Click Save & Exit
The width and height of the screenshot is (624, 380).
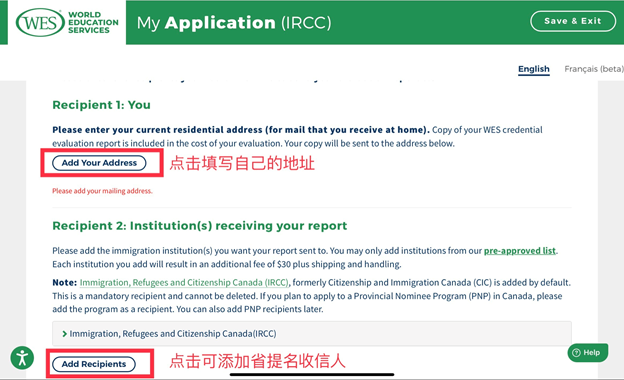tap(573, 21)
